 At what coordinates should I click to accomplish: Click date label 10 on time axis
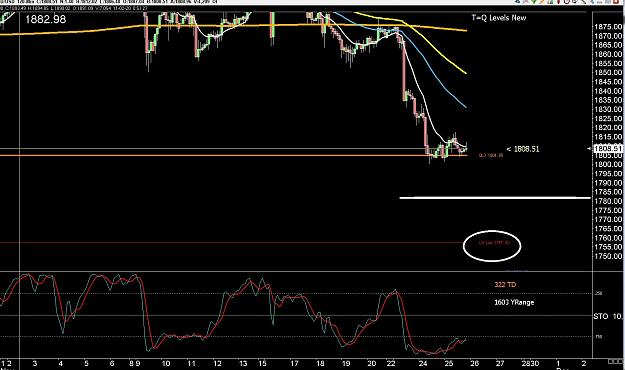point(166,363)
